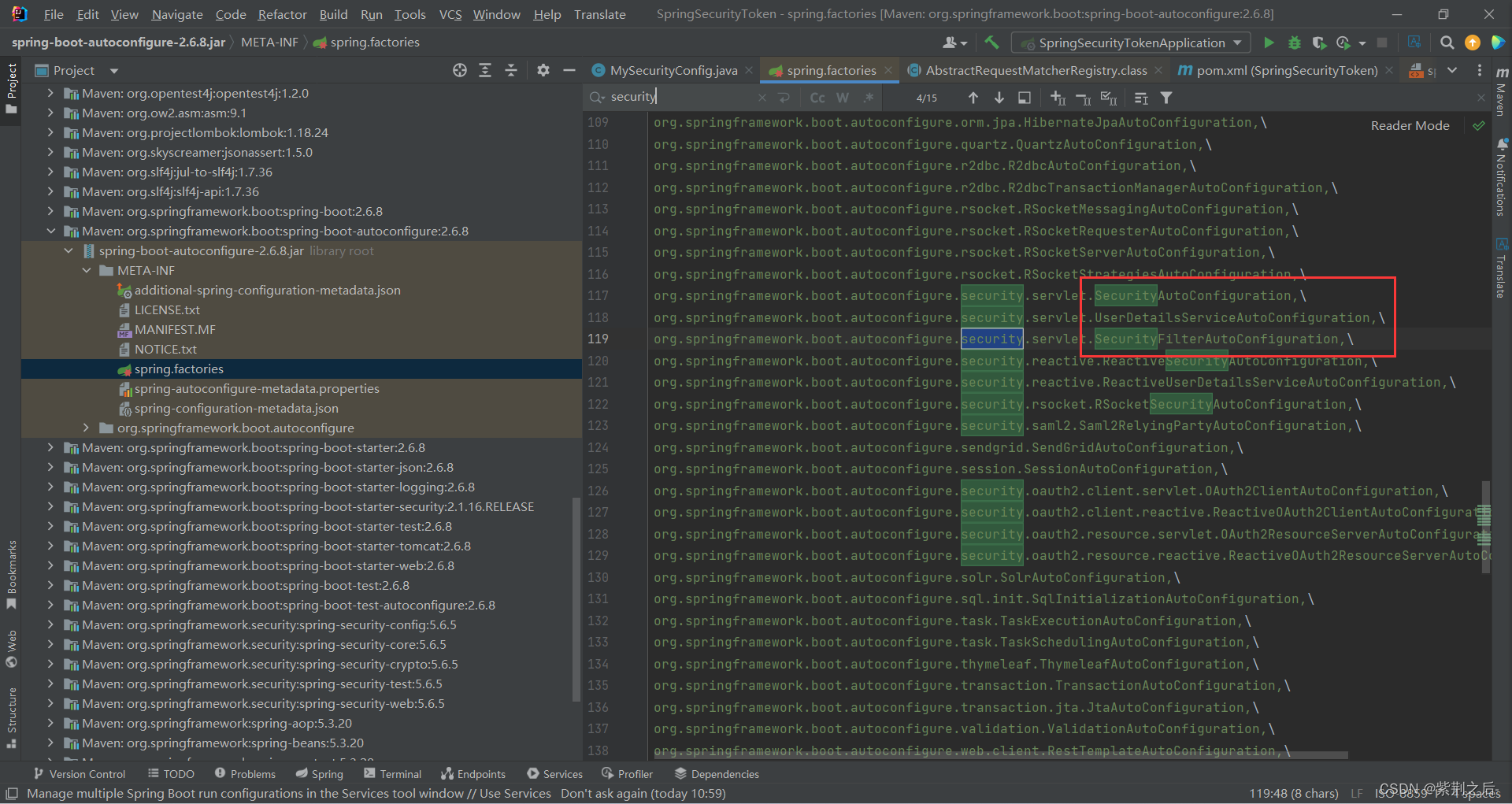The image size is (1512, 804).
Task: Close the editor find bar
Action: pos(1480,98)
